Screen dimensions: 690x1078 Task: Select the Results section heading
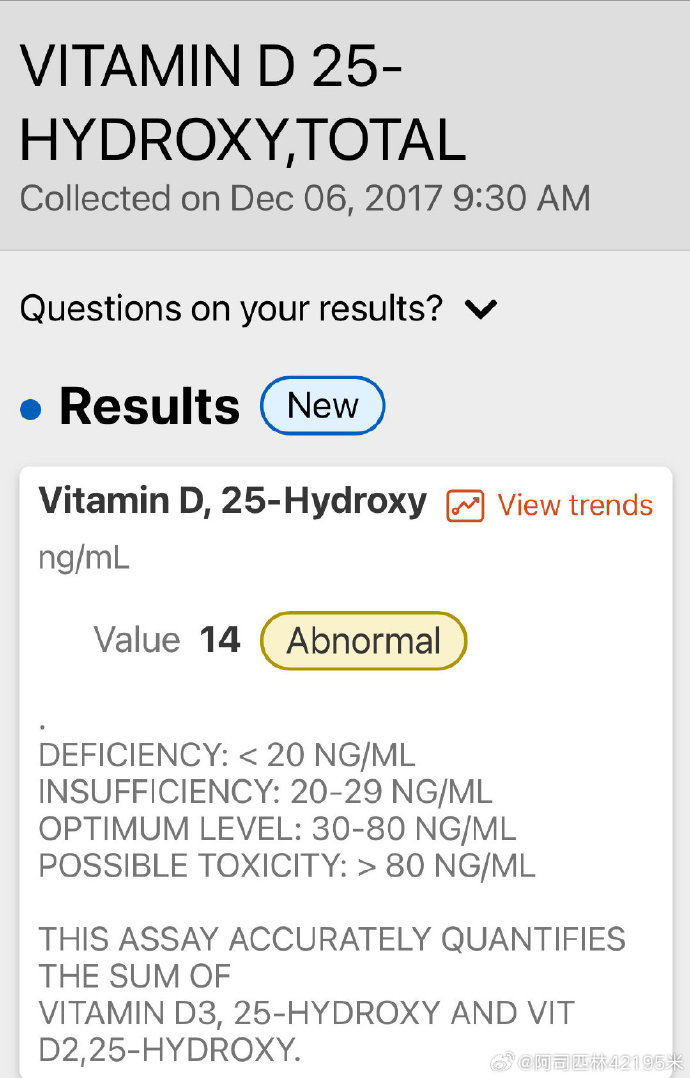150,406
